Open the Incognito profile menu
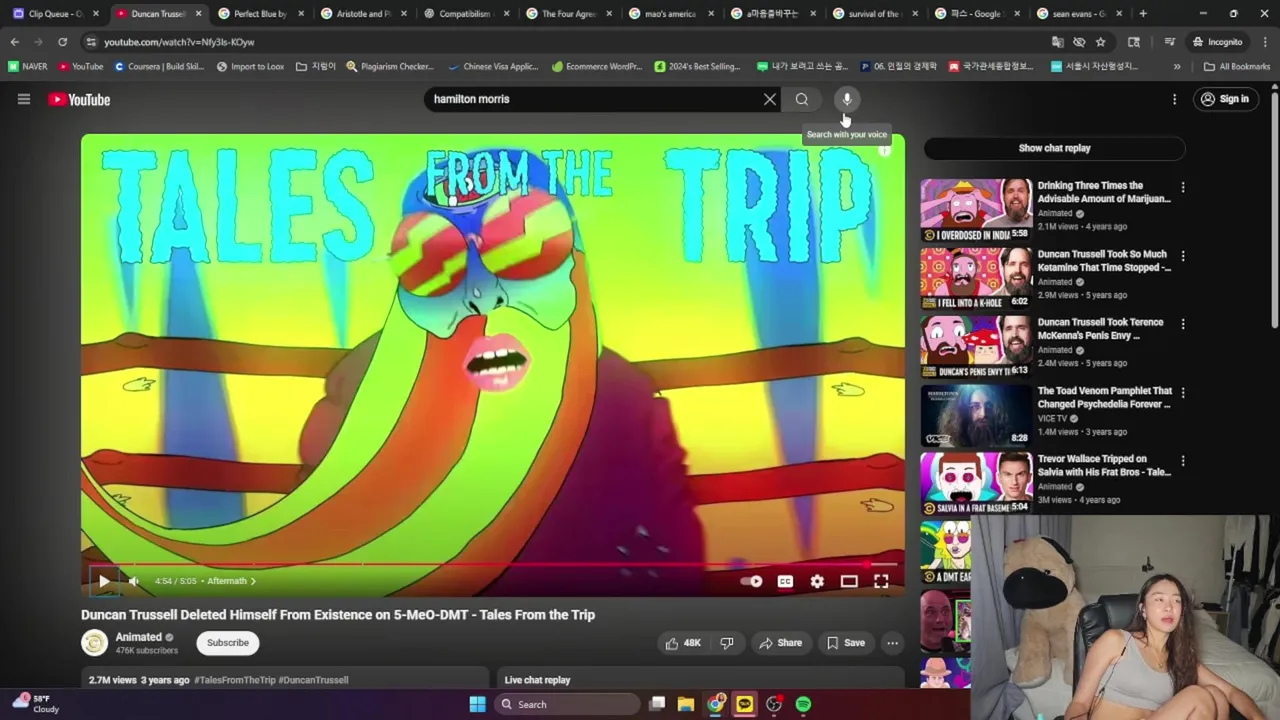The width and height of the screenshot is (1280, 720). pyautogui.click(x=1217, y=42)
